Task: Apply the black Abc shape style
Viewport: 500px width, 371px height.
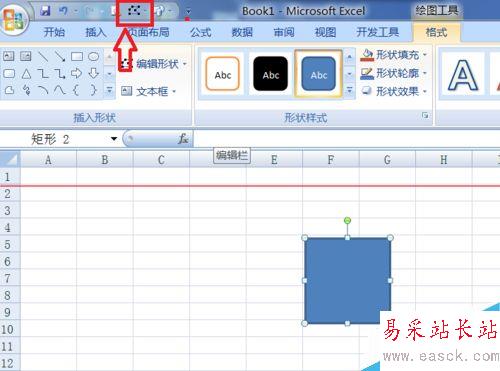Action: (270, 74)
